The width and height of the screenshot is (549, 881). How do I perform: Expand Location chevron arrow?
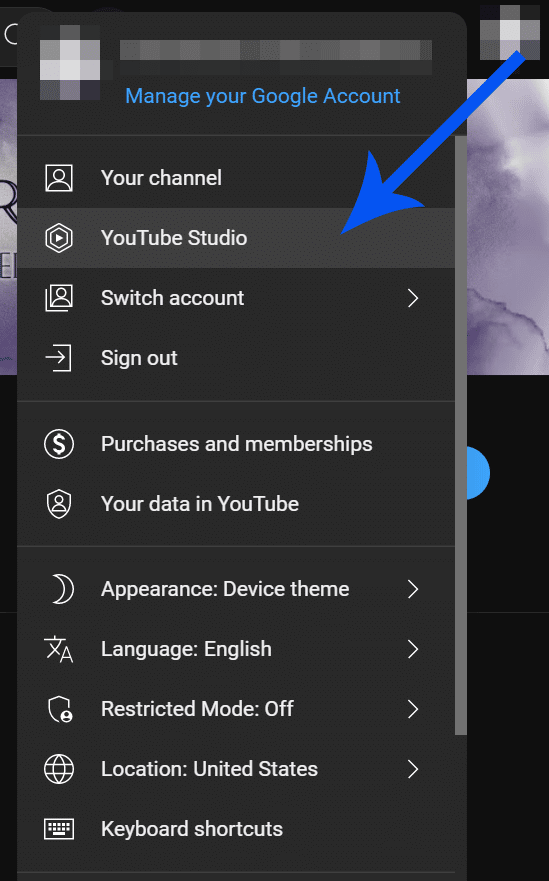pyautogui.click(x=413, y=769)
